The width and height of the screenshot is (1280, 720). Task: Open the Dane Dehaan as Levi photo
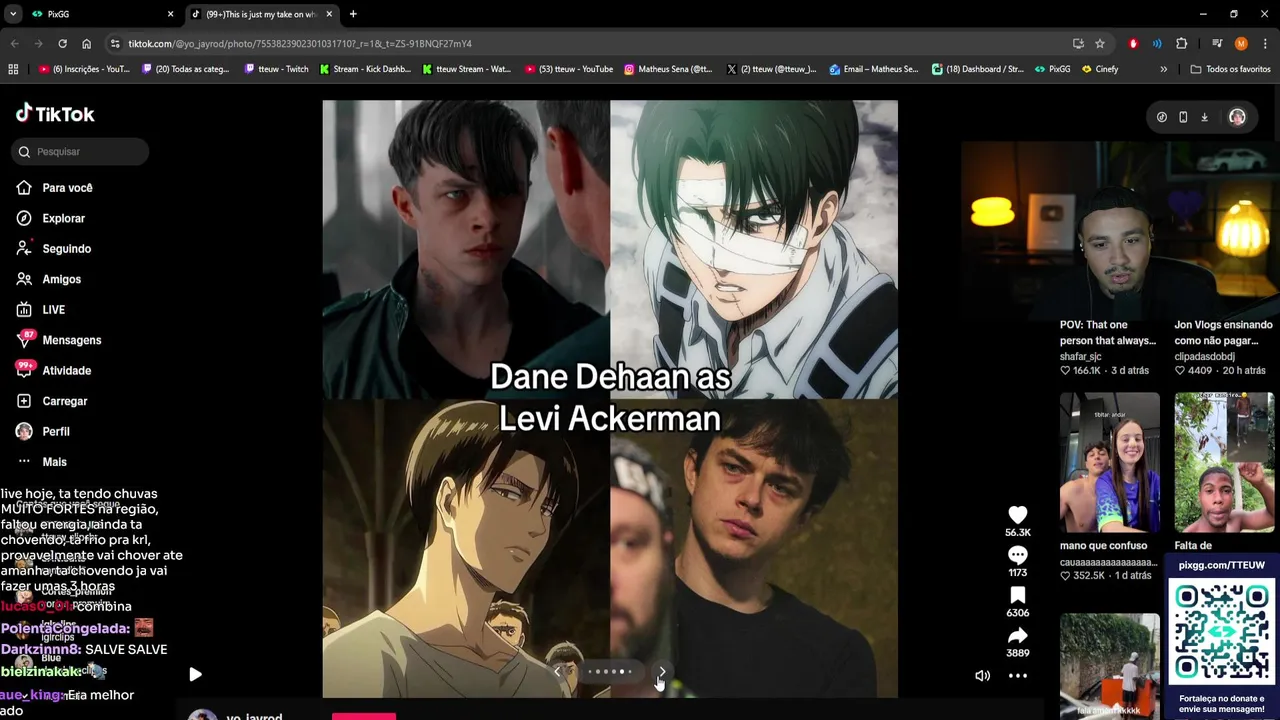(610, 398)
